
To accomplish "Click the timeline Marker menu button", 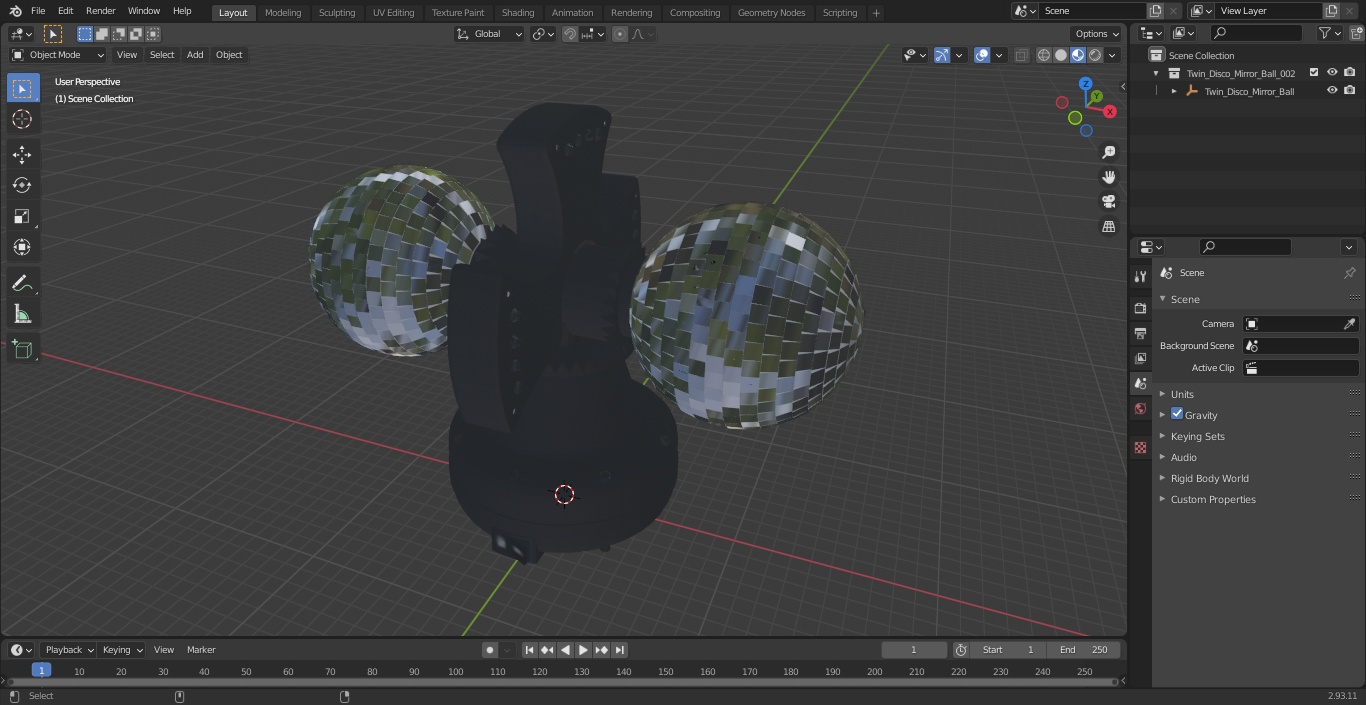I will [x=201, y=650].
